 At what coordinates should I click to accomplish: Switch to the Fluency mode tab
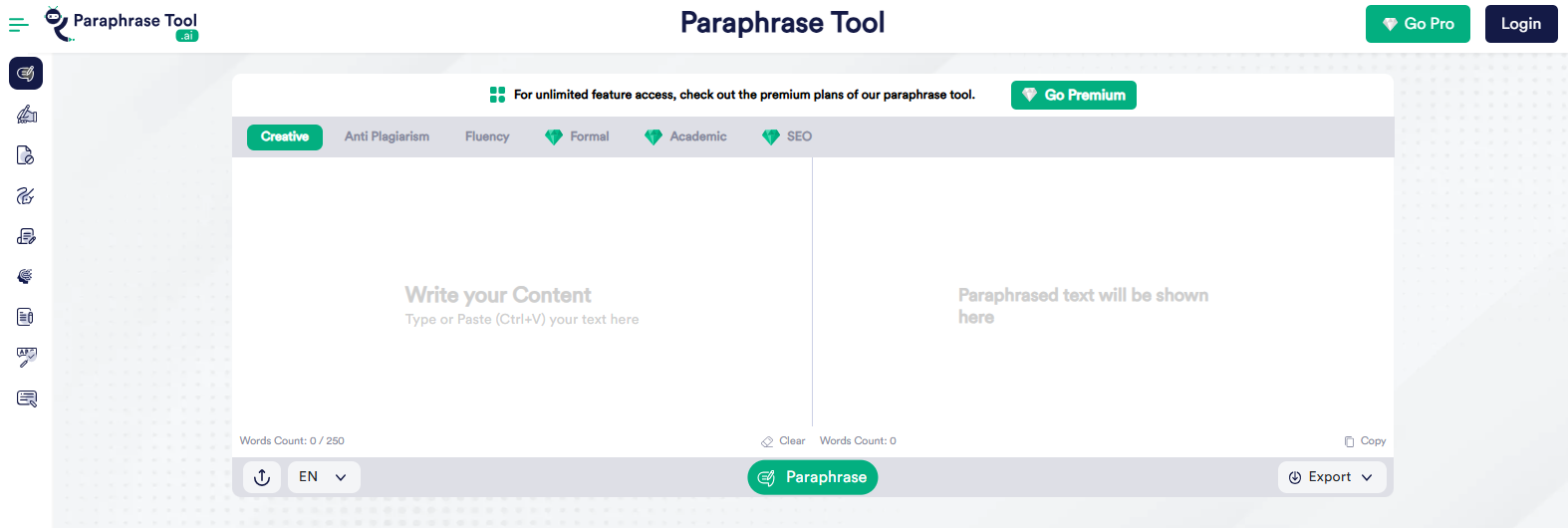coord(487,136)
